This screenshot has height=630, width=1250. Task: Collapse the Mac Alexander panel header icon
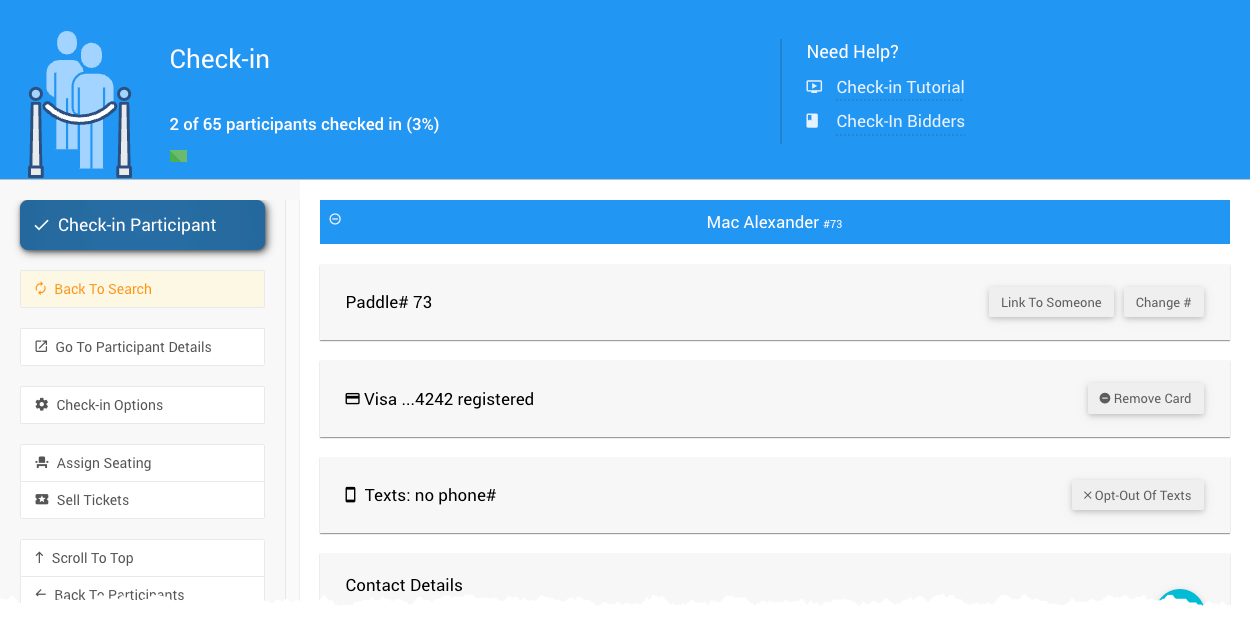[x=335, y=219]
